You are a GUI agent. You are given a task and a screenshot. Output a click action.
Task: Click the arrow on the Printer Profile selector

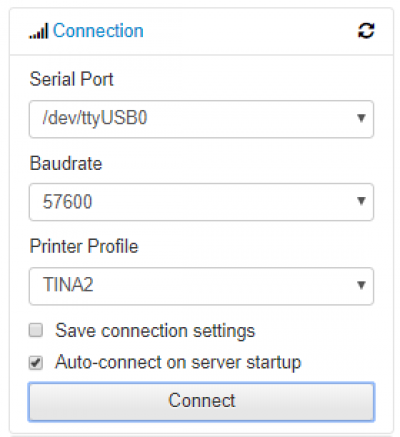[x=361, y=285]
